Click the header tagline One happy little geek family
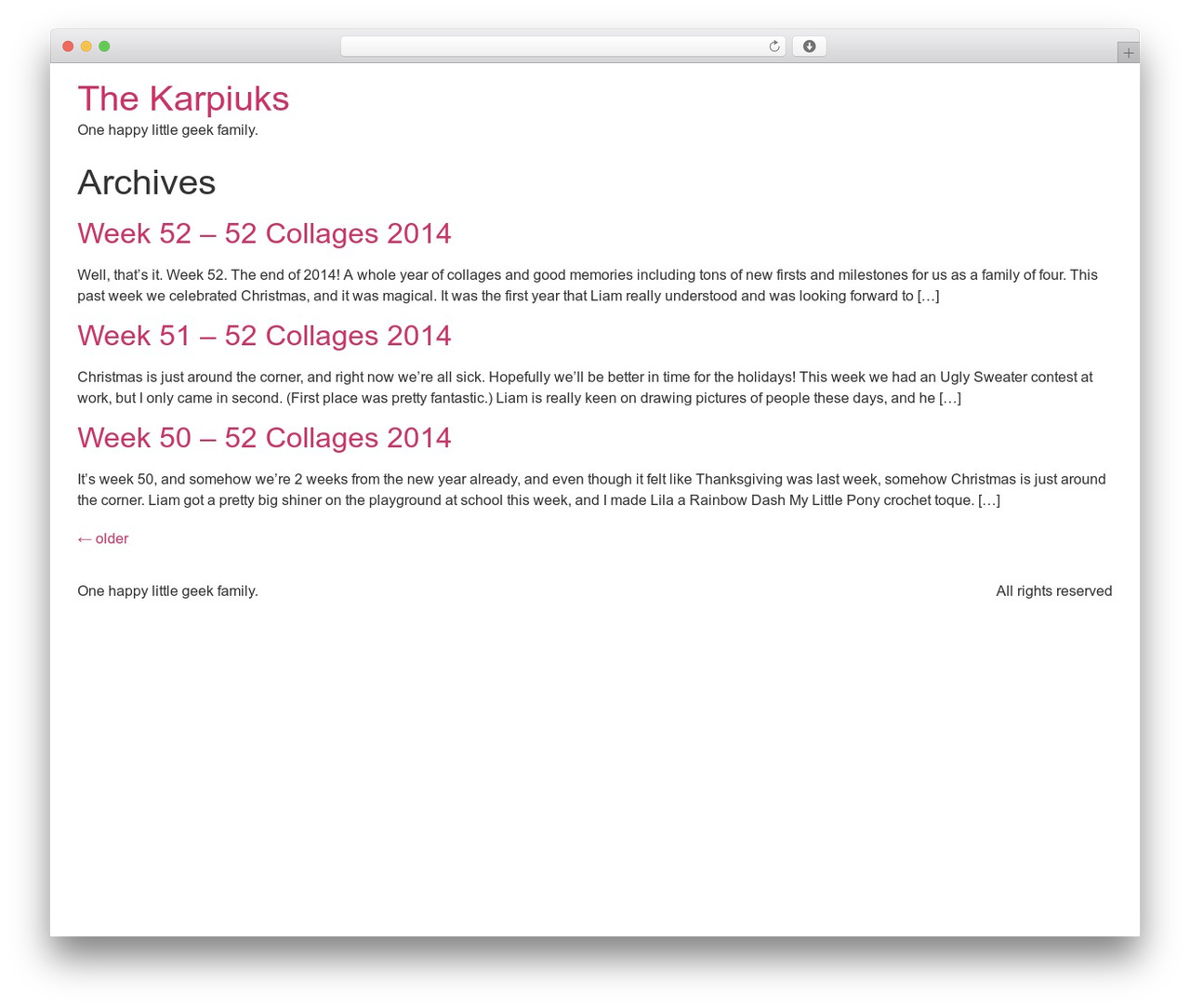This screenshot has width=1190, height=1008. pos(167,130)
